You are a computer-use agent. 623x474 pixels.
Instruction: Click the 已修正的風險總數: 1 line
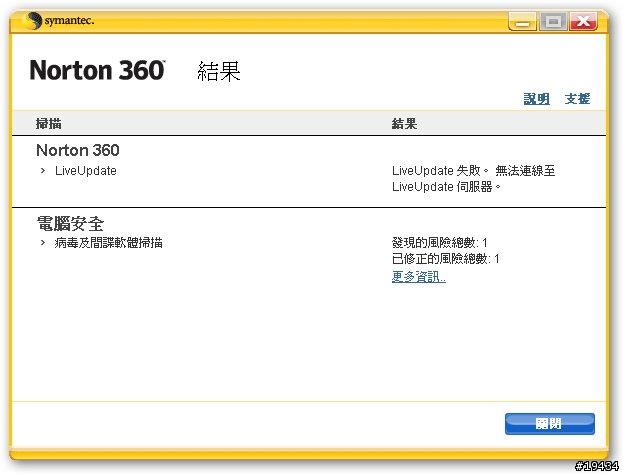pos(445,259)
